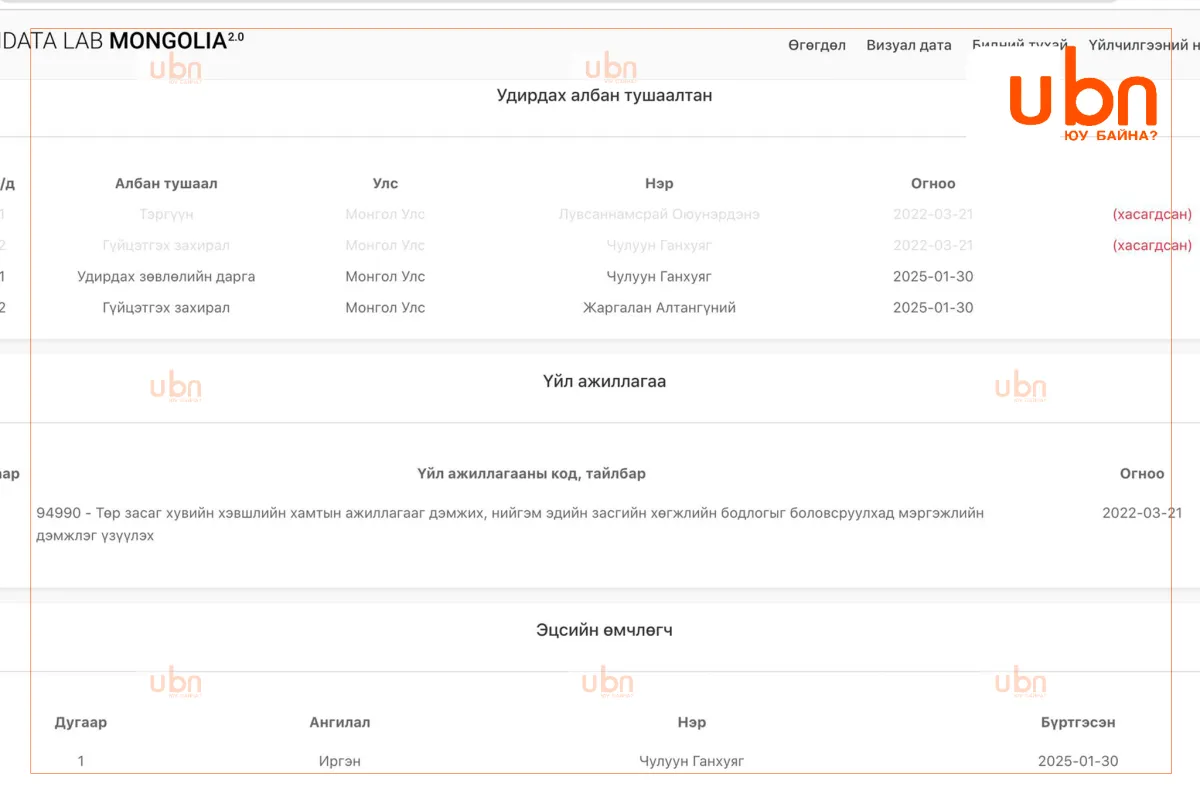Select Чулуун Ганхуяг in the owner table
Viewport: 1200px width, 800px height.
[x=692, y=761]
